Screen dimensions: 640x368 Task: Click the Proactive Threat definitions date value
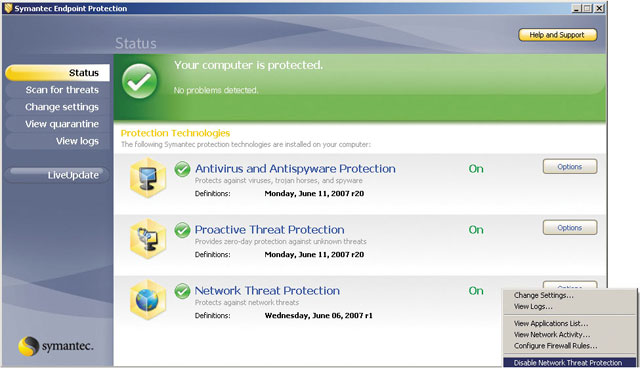pyautogui.click(x=314, y=255)
